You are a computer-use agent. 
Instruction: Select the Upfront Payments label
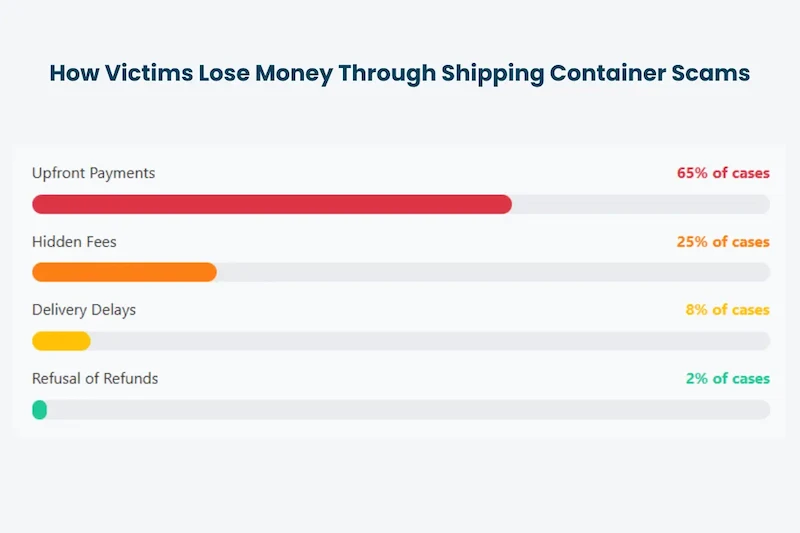94,173
